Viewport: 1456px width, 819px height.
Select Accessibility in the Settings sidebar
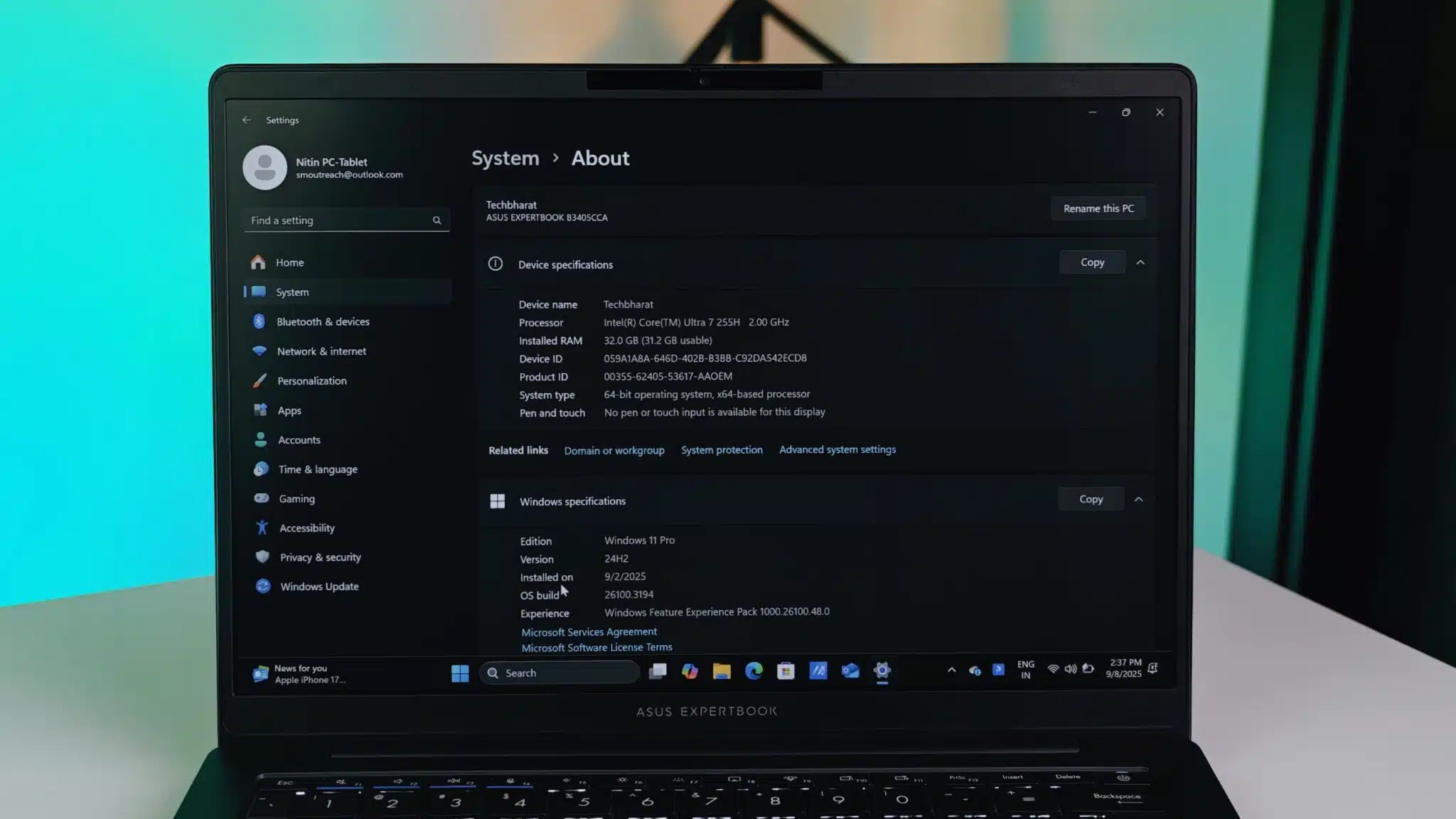point(307,528)
